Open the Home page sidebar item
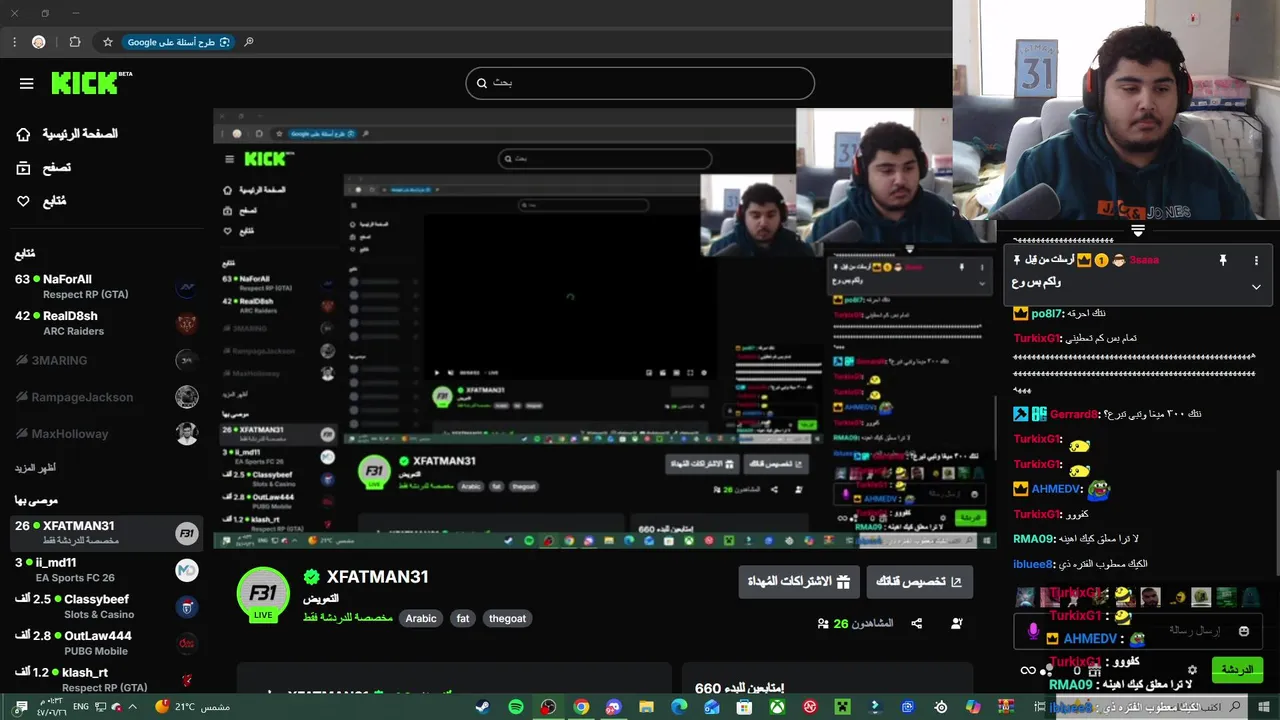 click(x=67, y=134)
